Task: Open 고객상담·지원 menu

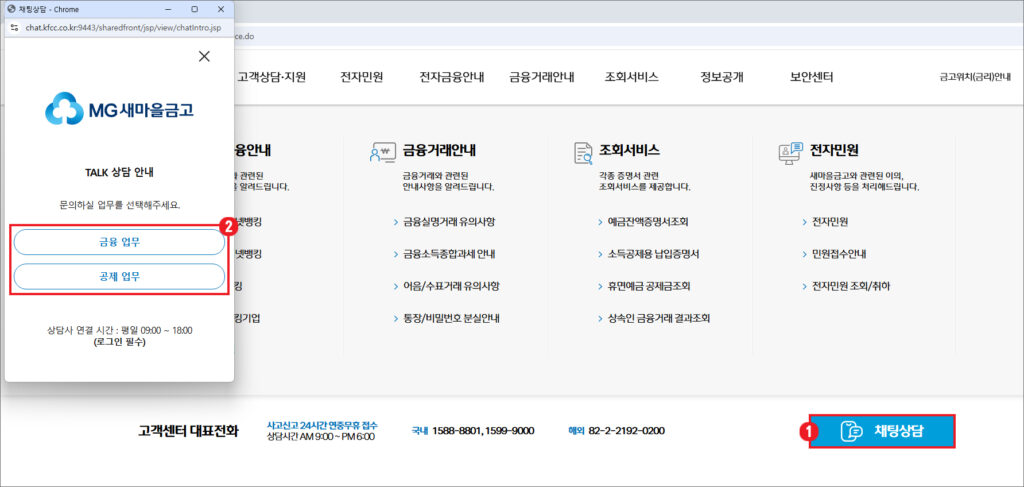Action: click(271, 77)
